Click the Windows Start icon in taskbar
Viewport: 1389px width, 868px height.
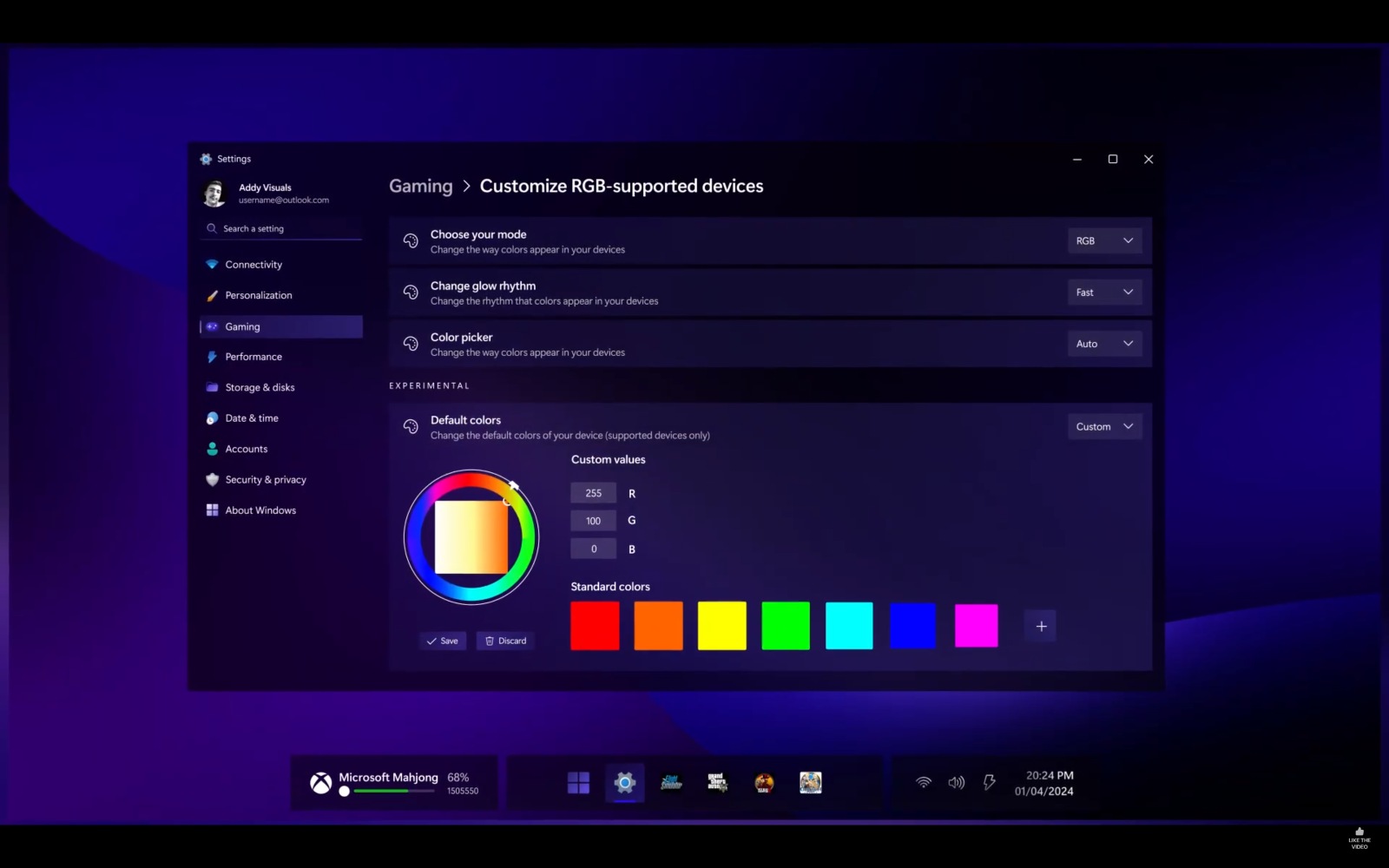pyautogui.click(x=578, y=783)
